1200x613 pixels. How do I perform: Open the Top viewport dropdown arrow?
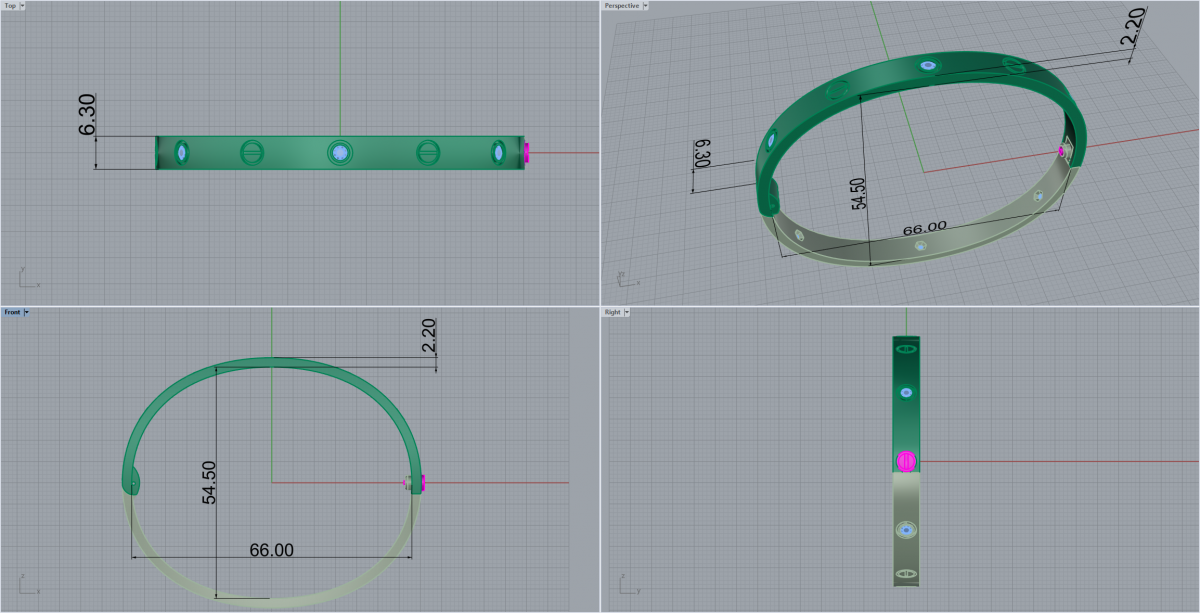23,6
